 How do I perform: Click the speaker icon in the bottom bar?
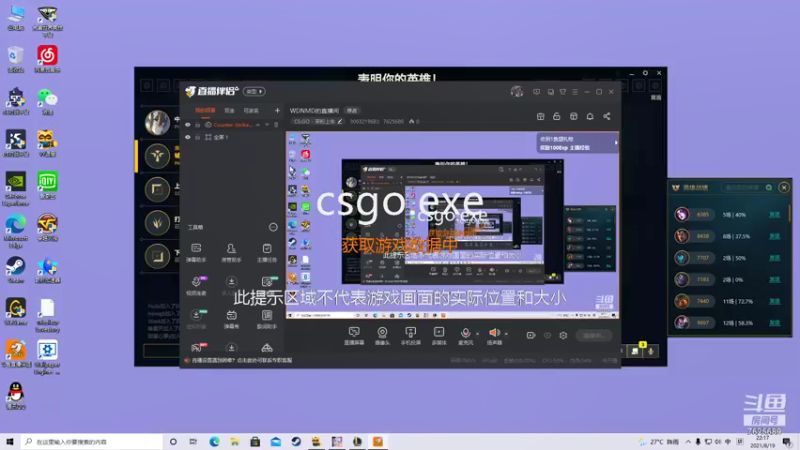(x=494, y=333)
